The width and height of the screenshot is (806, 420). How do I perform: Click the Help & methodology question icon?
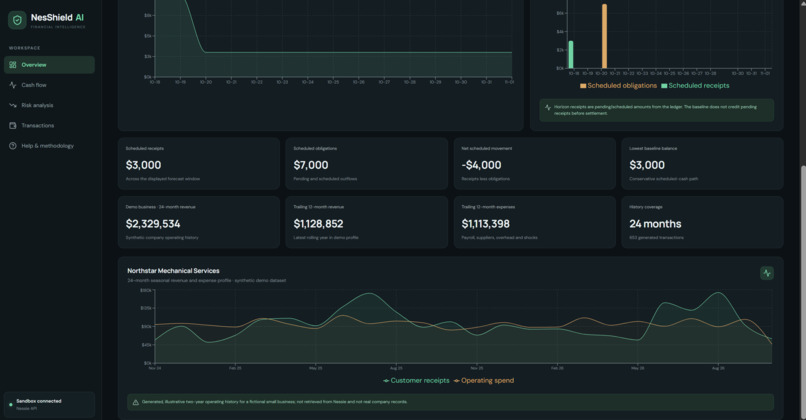click(x=13, y=145)
